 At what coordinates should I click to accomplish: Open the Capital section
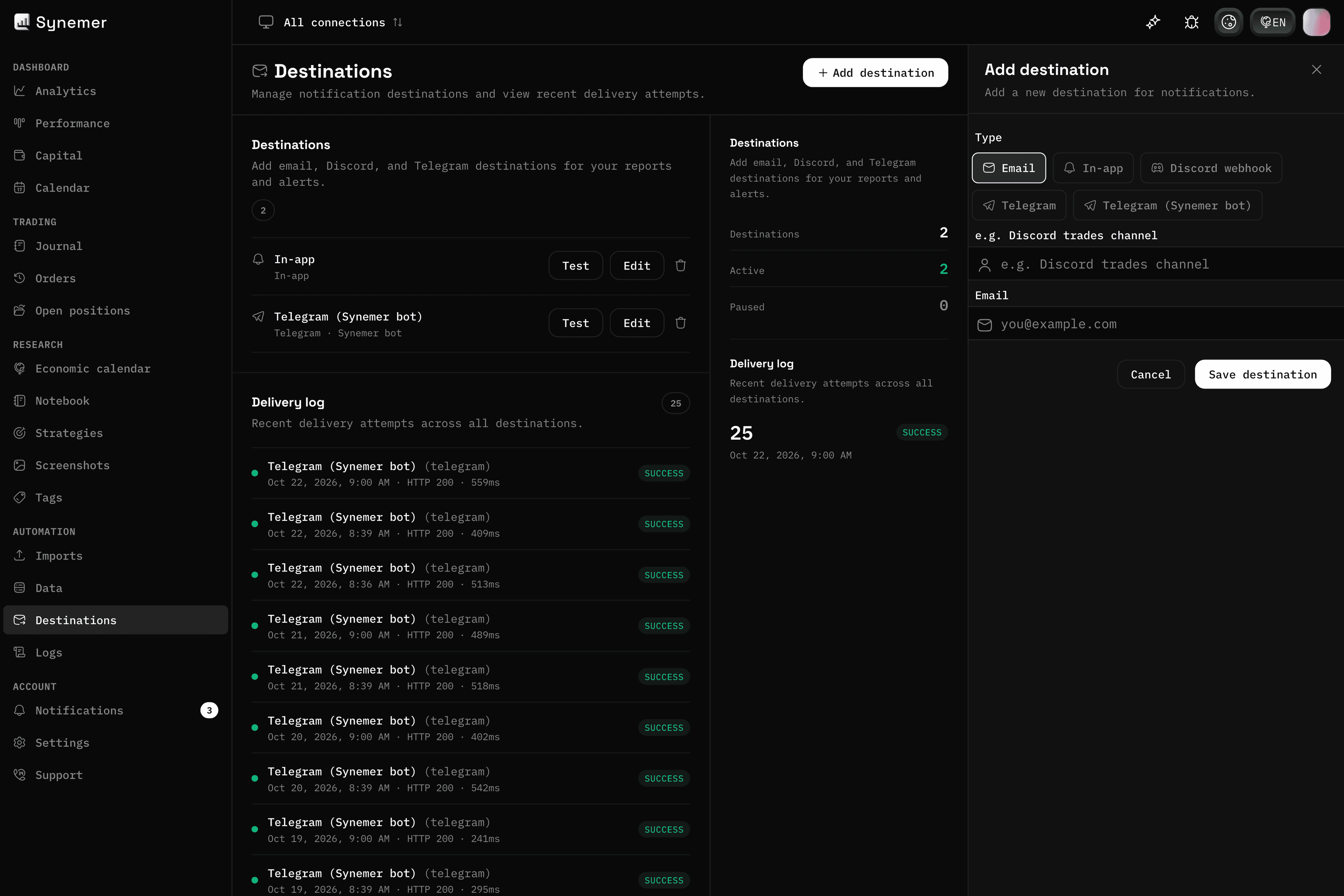pyautogui.click(x=115, y=155)
